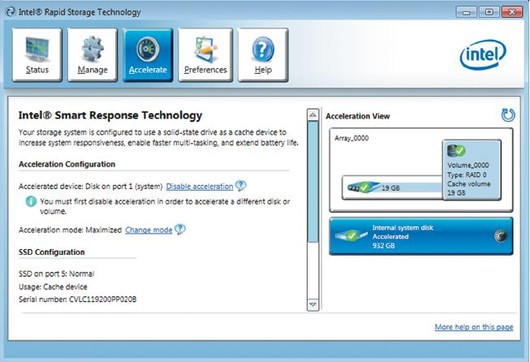
Task: Click the info icon beside disable acceleration notice
Action: pyautogui.click(x=31, y=201)
